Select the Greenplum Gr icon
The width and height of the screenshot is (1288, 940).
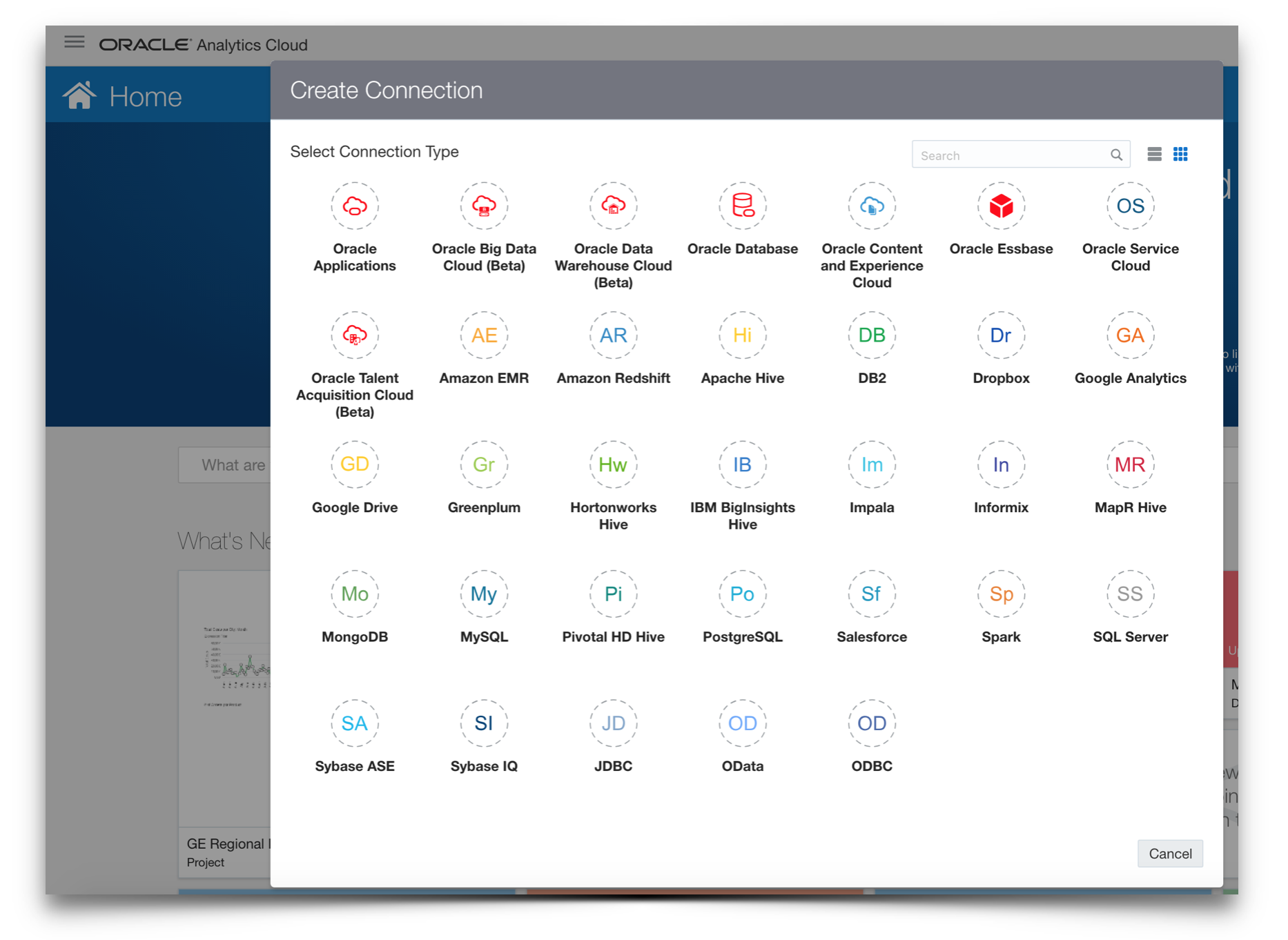coord(484,464)
